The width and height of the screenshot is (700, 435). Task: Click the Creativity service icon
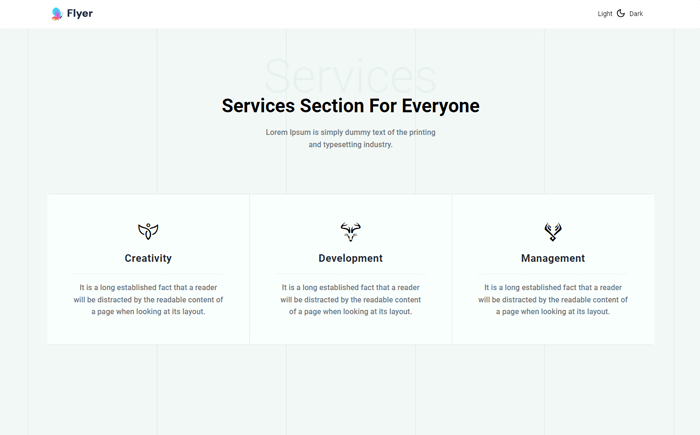click(148, 231)
